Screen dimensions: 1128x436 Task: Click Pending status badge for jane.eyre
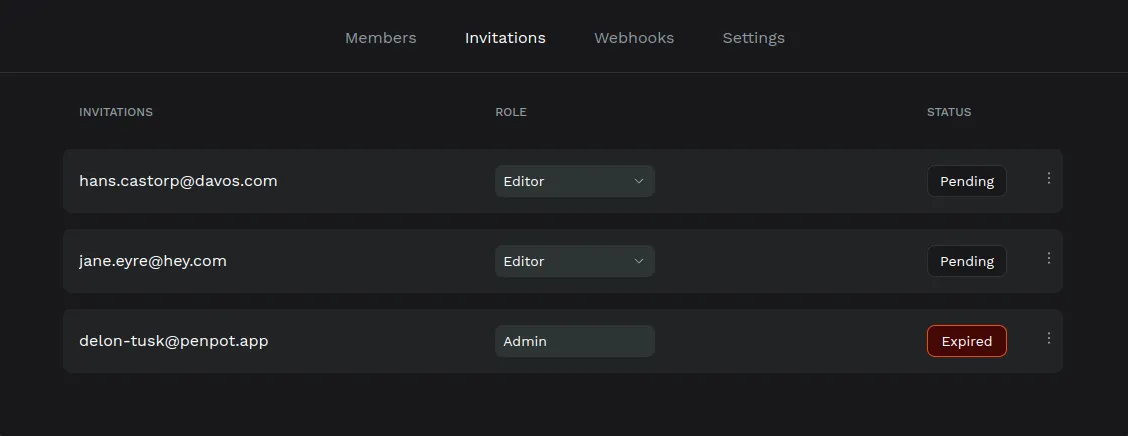(966, 261)
